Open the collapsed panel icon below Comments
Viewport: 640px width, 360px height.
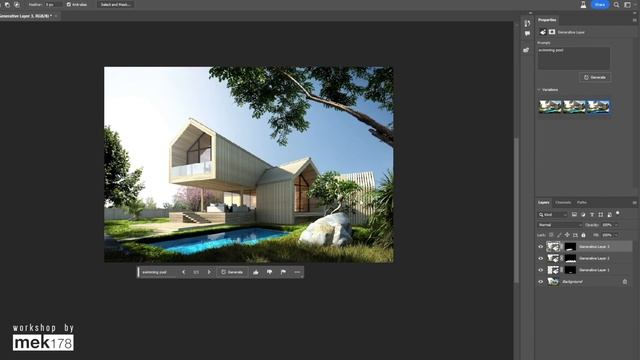[x=527, y=50]
